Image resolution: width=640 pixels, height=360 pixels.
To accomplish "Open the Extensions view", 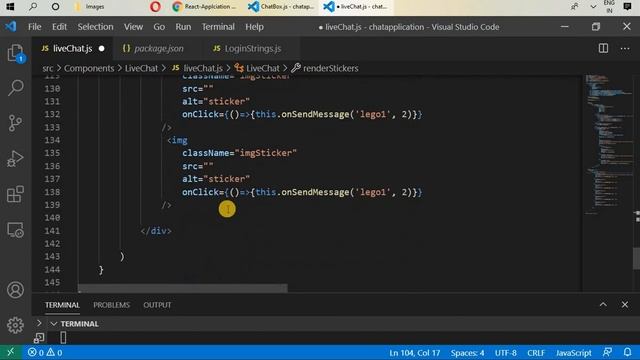I will 16,194.
